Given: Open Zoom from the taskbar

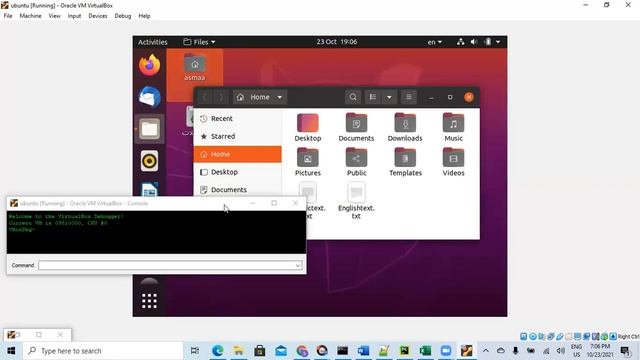Looking at the screenshot, I should [x=446, y=351].
